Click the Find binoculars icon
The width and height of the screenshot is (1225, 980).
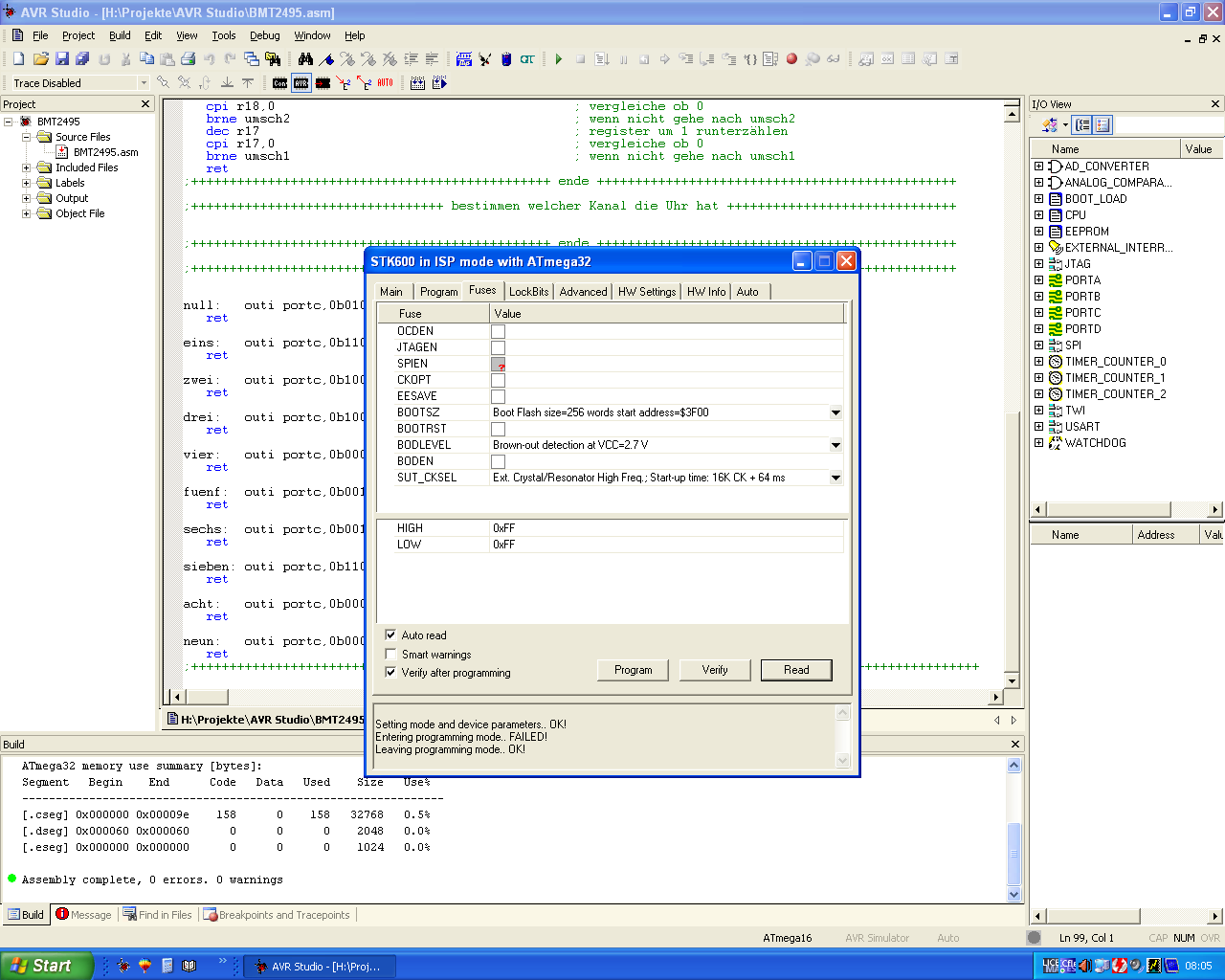click(x=305, y=59)
